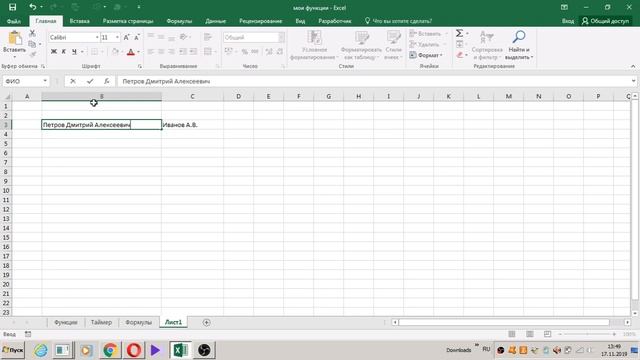Open Chrome from the taskbar
Screen dimensions: 640x360
click(110, 350)
